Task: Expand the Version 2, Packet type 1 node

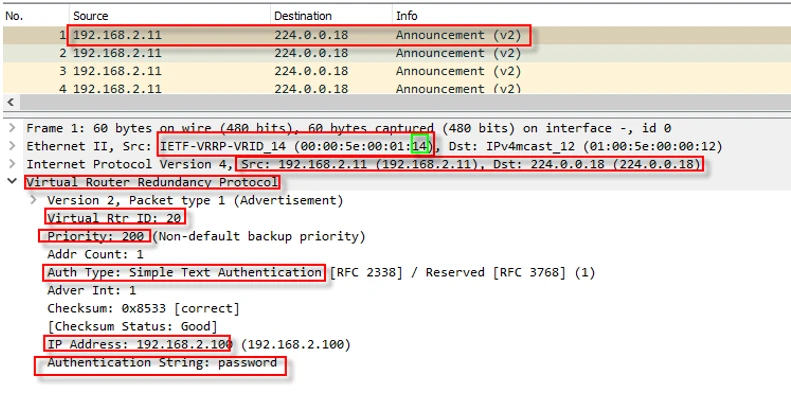Action: (x=33, y=200)
